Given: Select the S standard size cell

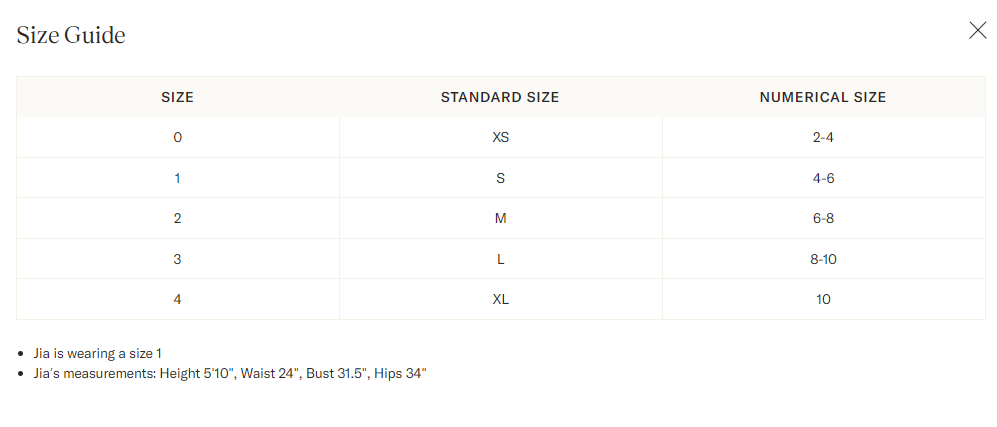Looking at the screenshot, I should pyautogui.click(x=500, y=178).
